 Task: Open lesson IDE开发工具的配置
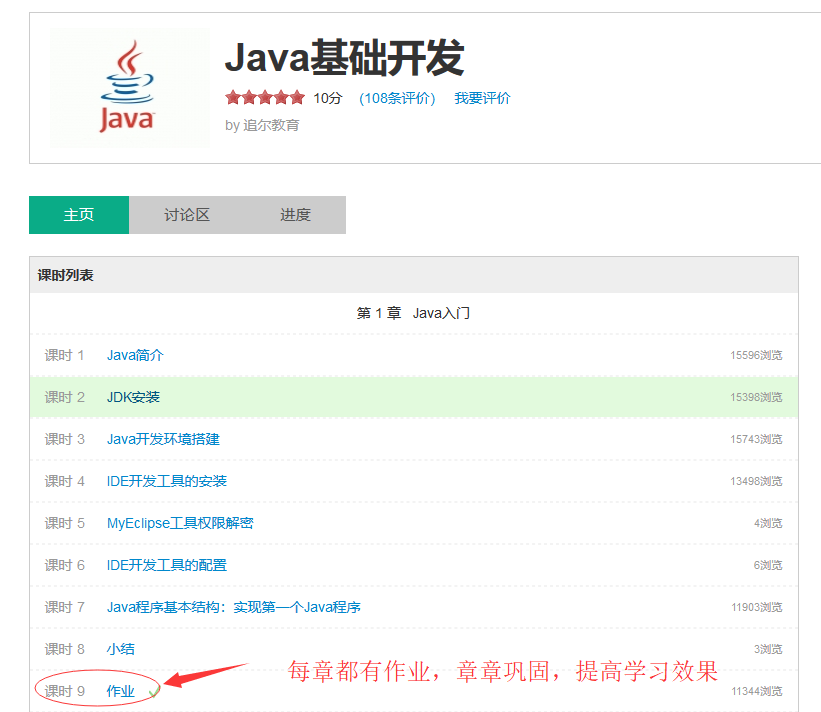pos(167,565)
